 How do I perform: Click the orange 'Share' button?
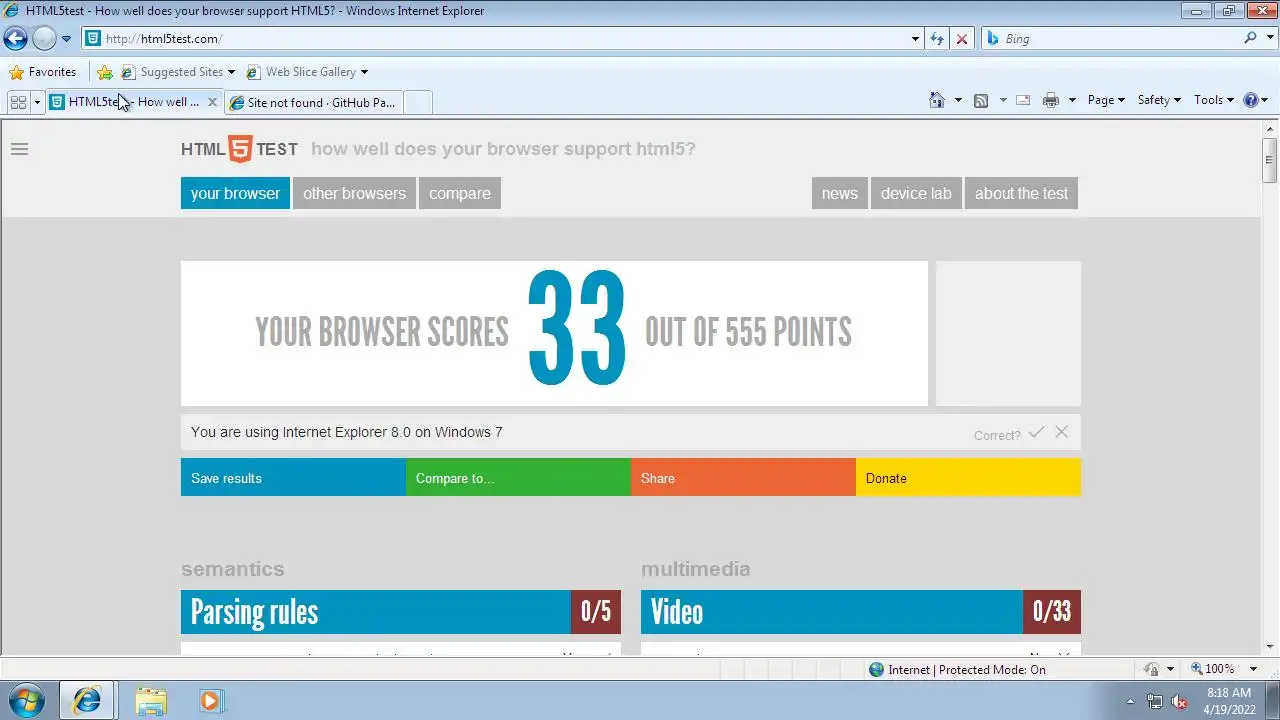tap(743, 478)
